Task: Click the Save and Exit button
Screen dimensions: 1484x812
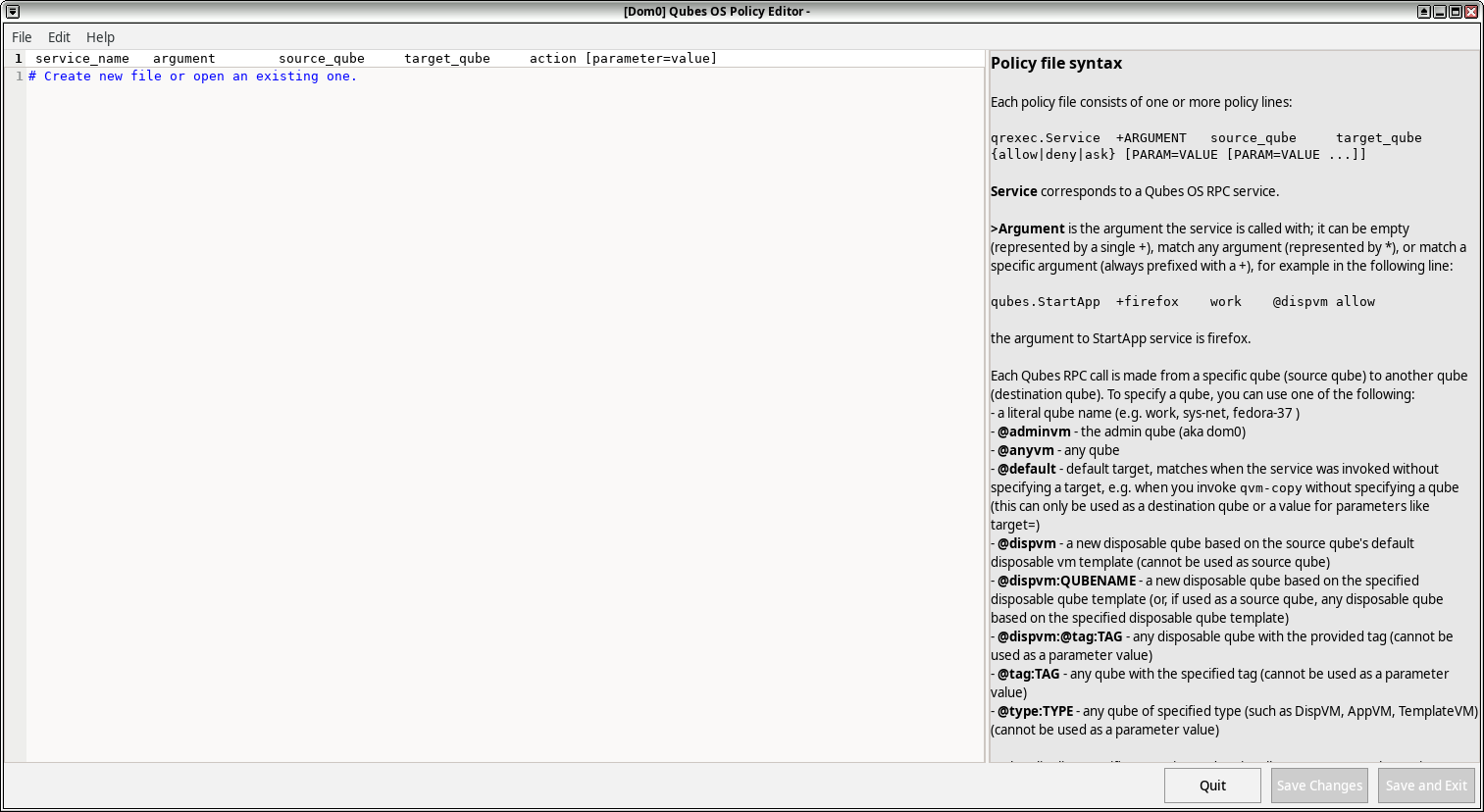Action: pyautogui.click(x=1426, y=785)
